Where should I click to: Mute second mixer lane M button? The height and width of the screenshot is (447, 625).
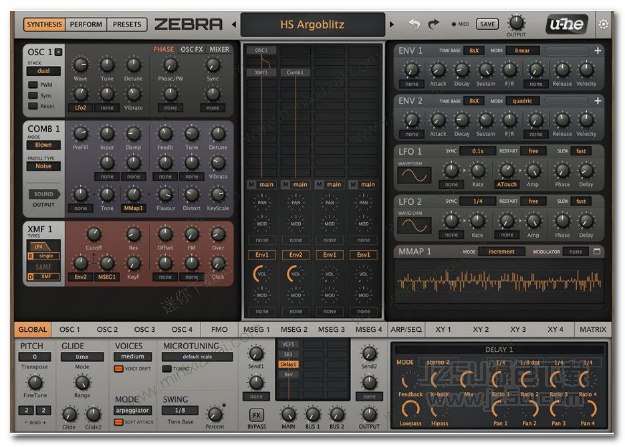285,184
